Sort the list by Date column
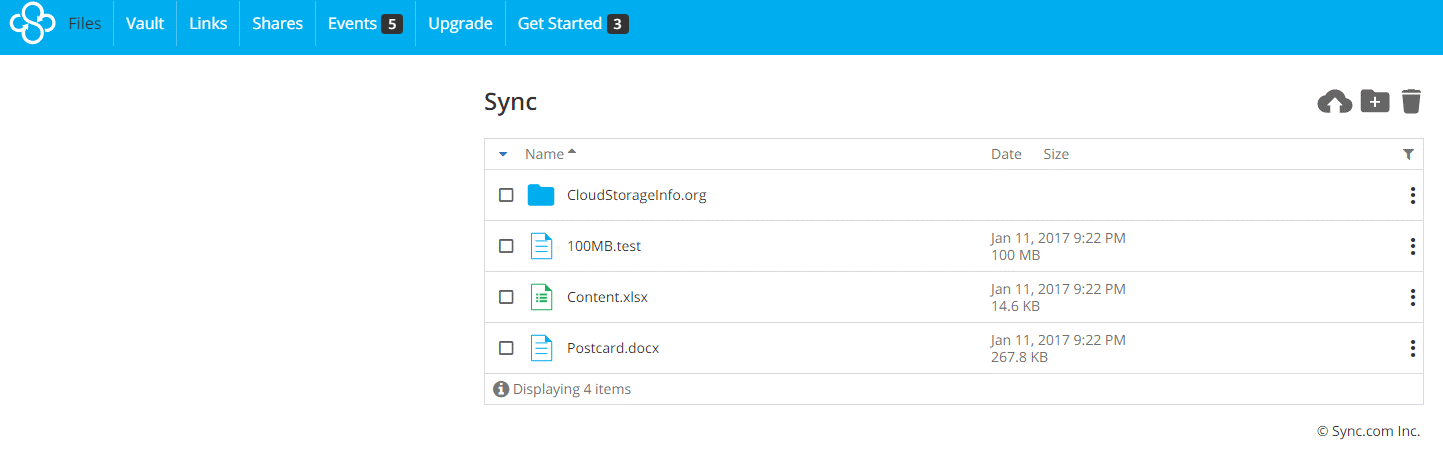The width and height of the screenshot is (1443, 475). pyautogui.click(x=1006, y=154)
